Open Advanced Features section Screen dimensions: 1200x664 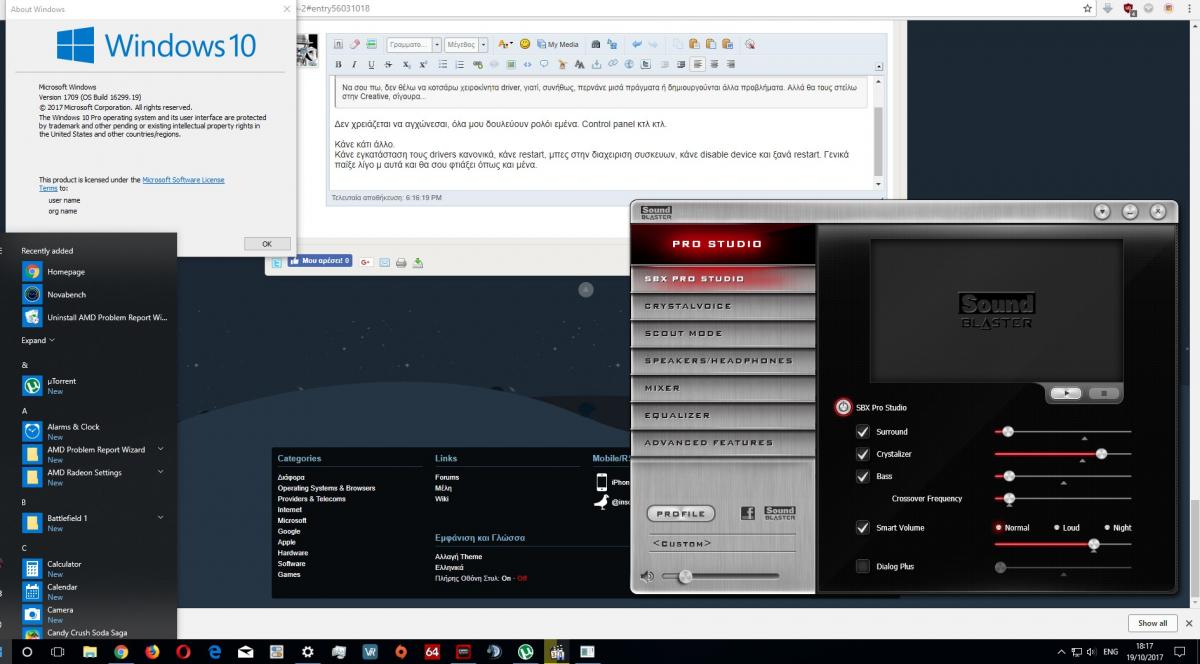[x=723, y=442]
